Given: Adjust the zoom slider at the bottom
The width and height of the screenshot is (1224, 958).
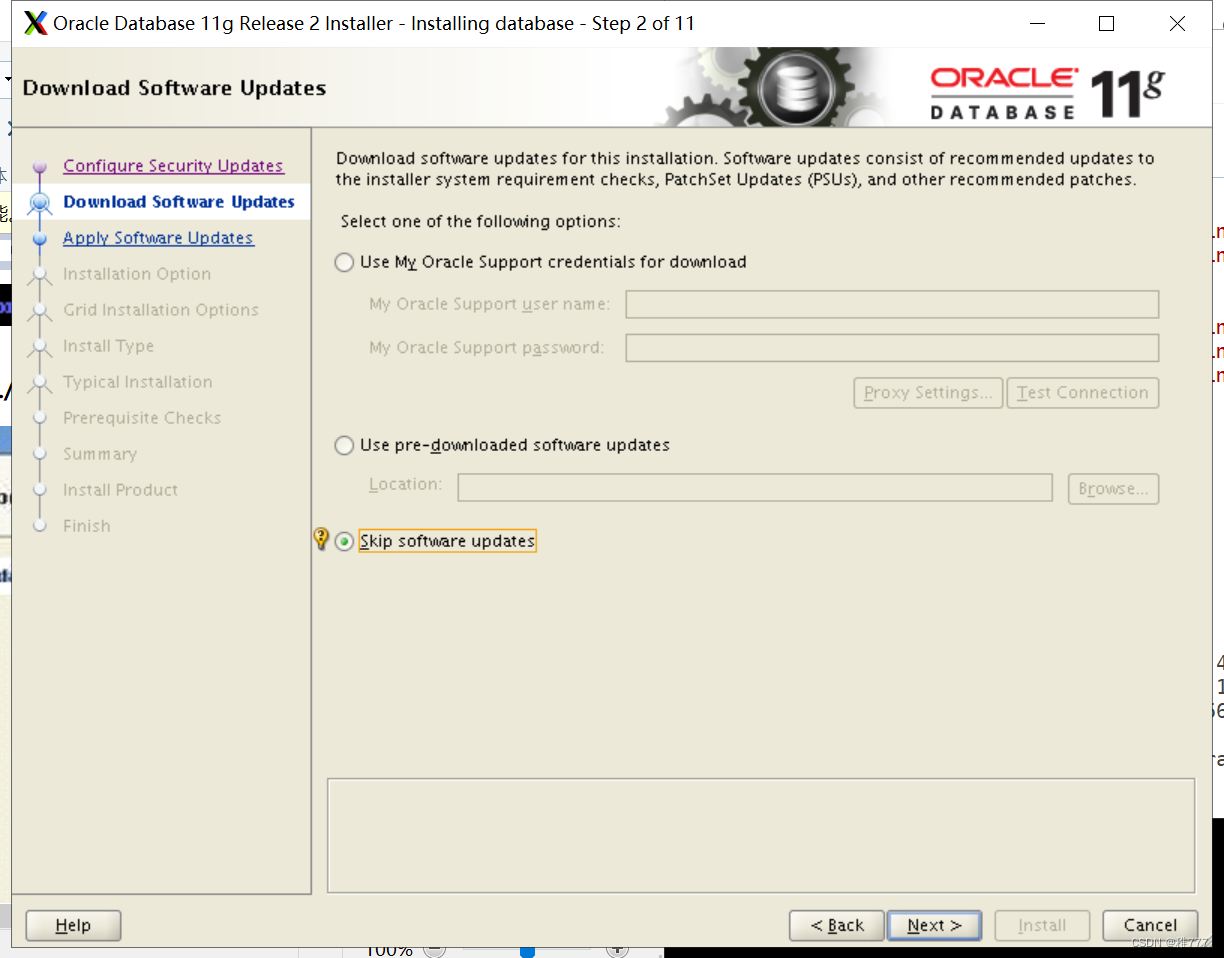Looking at the screenshot, I should [x=527, y=951].
